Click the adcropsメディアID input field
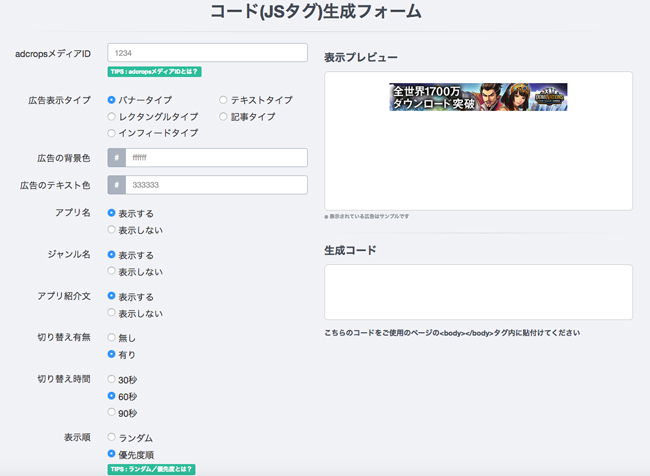 (x=207, y=53)
